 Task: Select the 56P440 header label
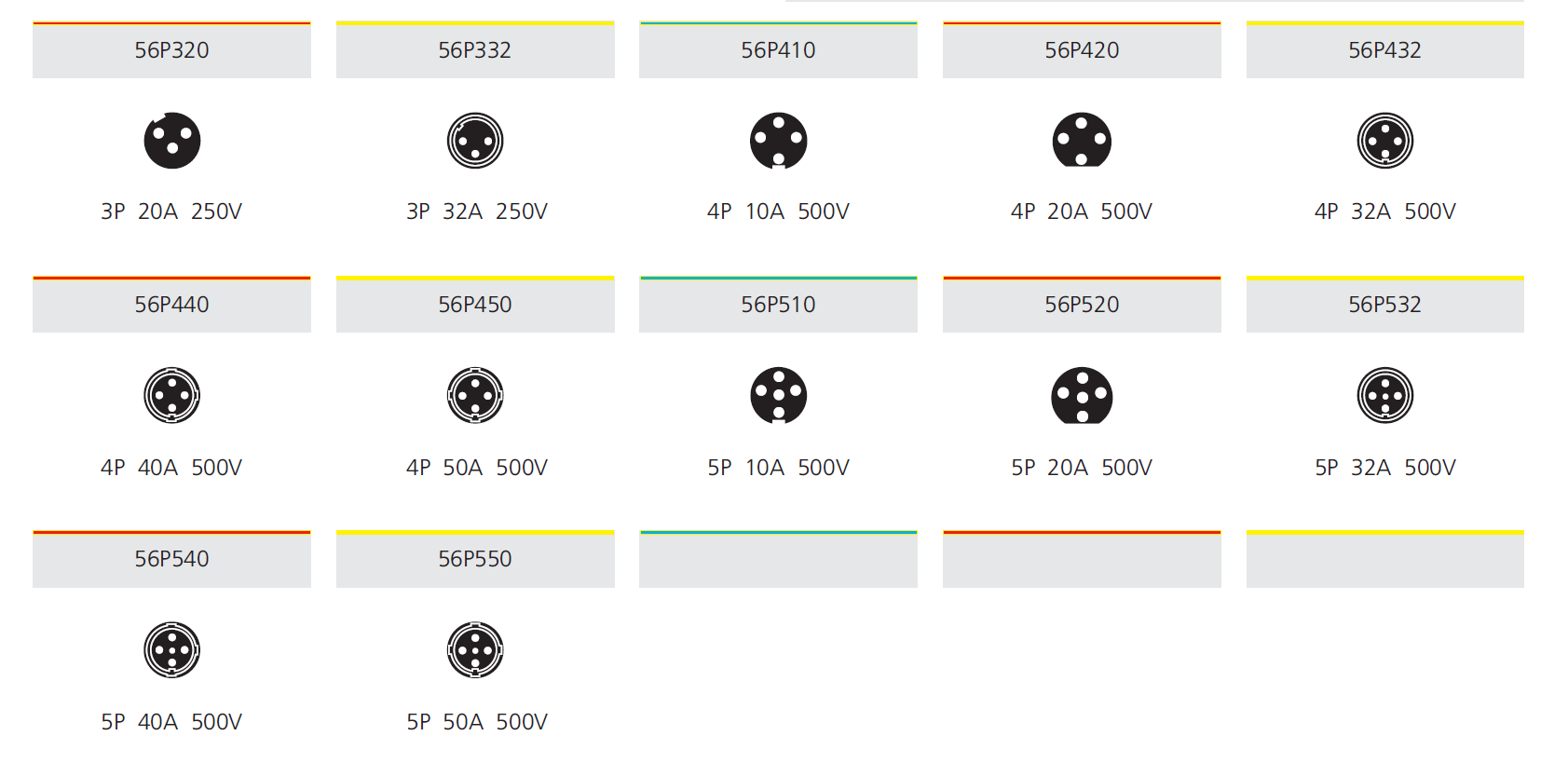pyautogui.click(x=171, y=305)
